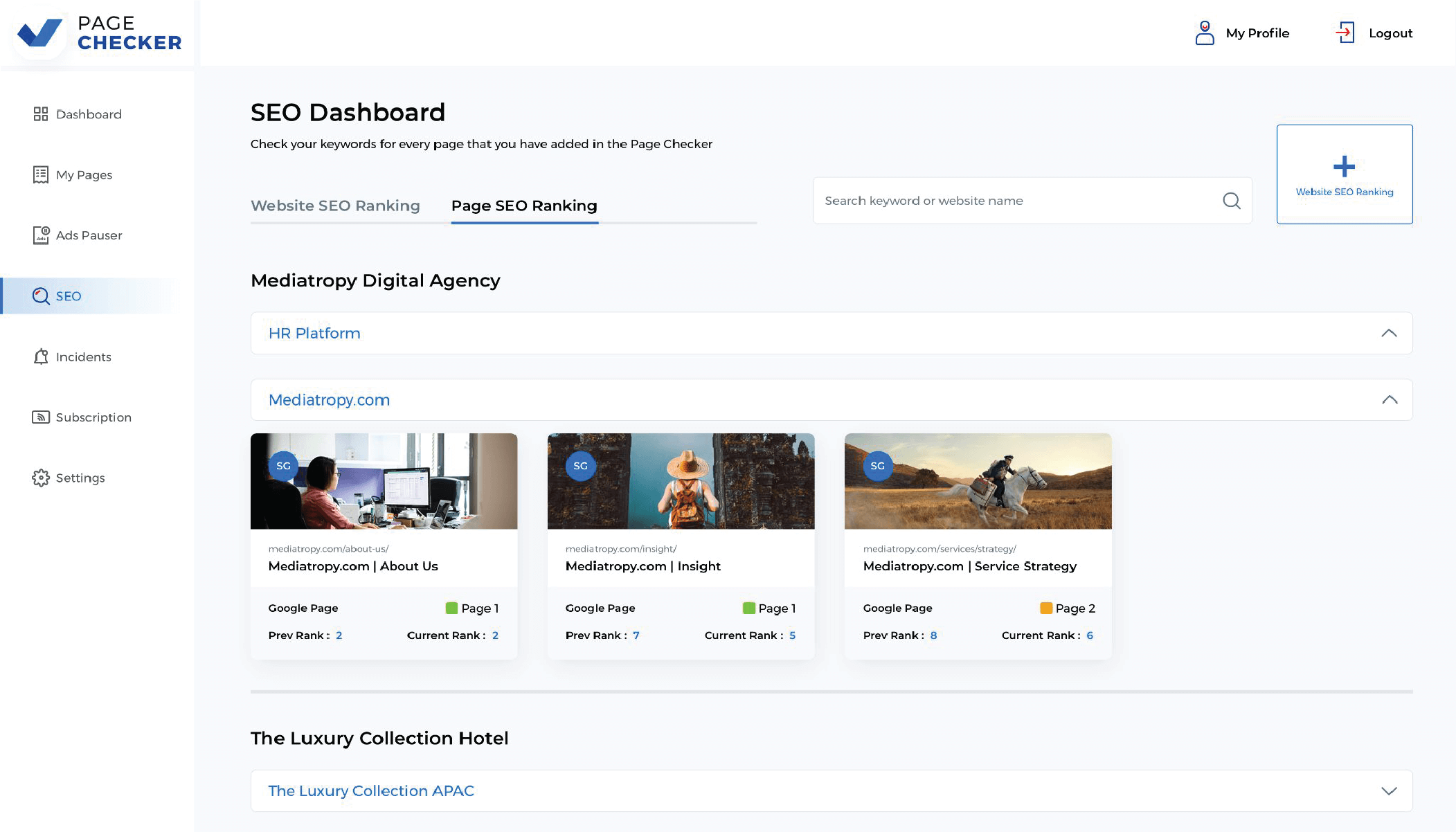Click the SG badge on About Us card
The image size is (1456, 832).
283,466
